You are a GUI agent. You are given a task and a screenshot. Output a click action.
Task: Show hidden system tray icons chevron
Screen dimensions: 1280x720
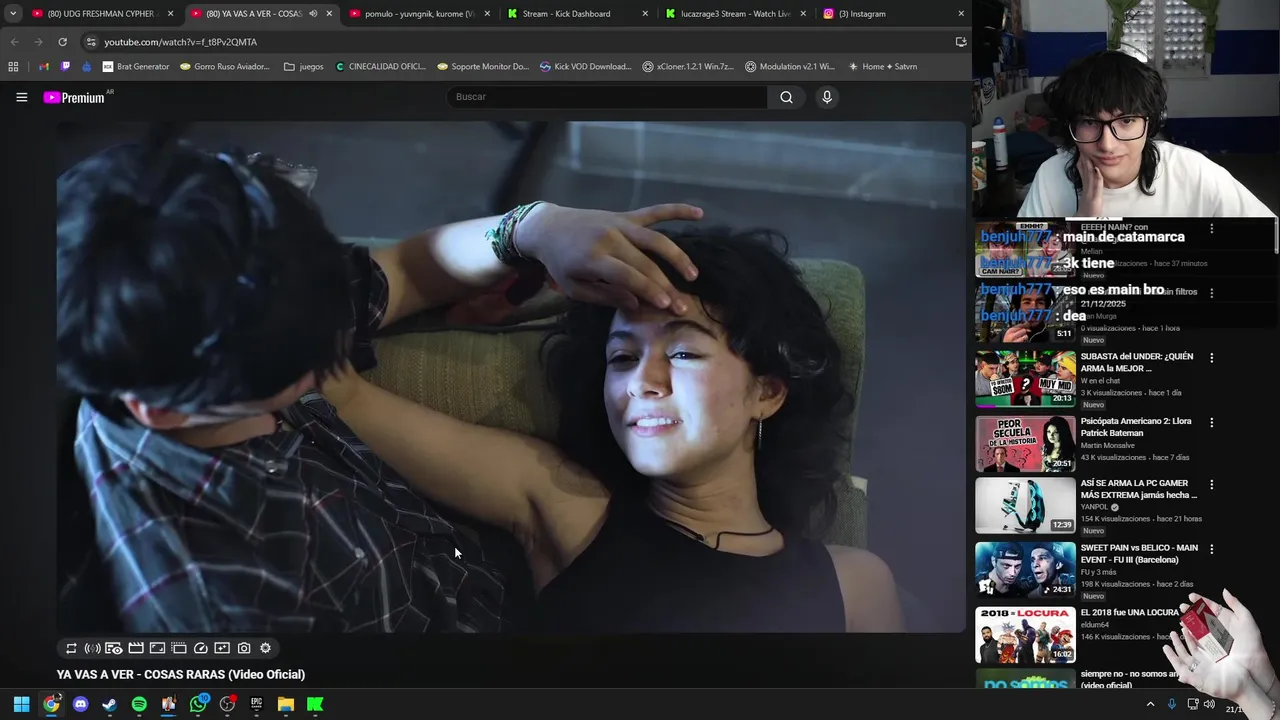point(1150,704)
